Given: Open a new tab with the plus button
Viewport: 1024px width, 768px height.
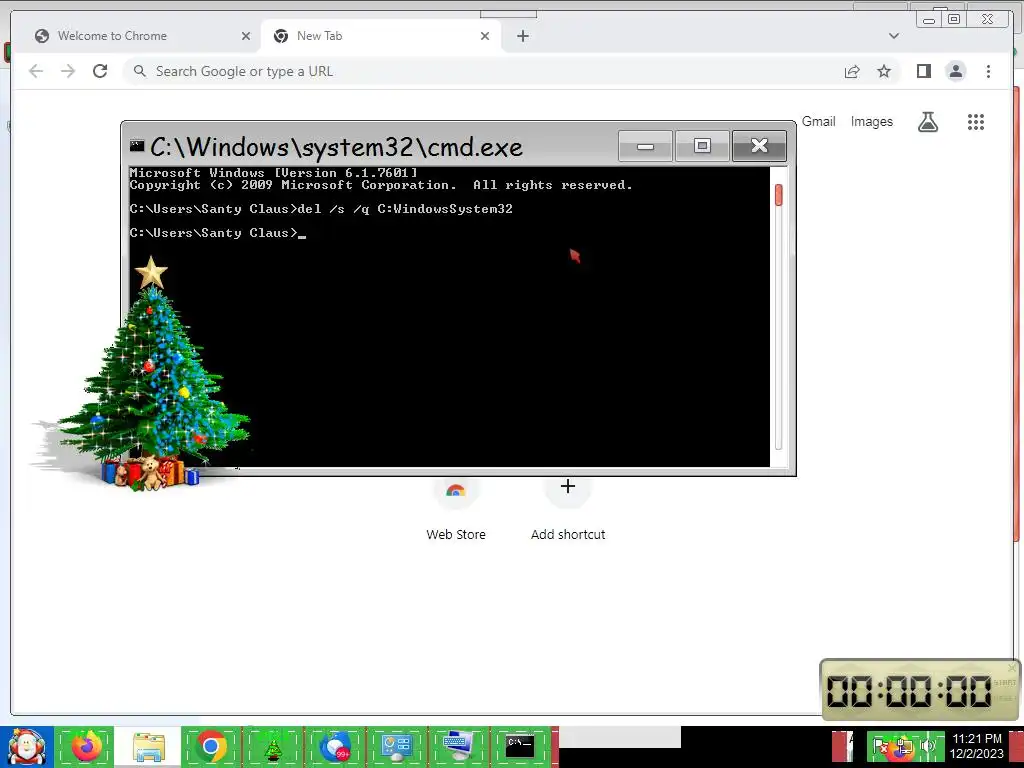Looking at the screenshot, I should (x=522, y=37).
